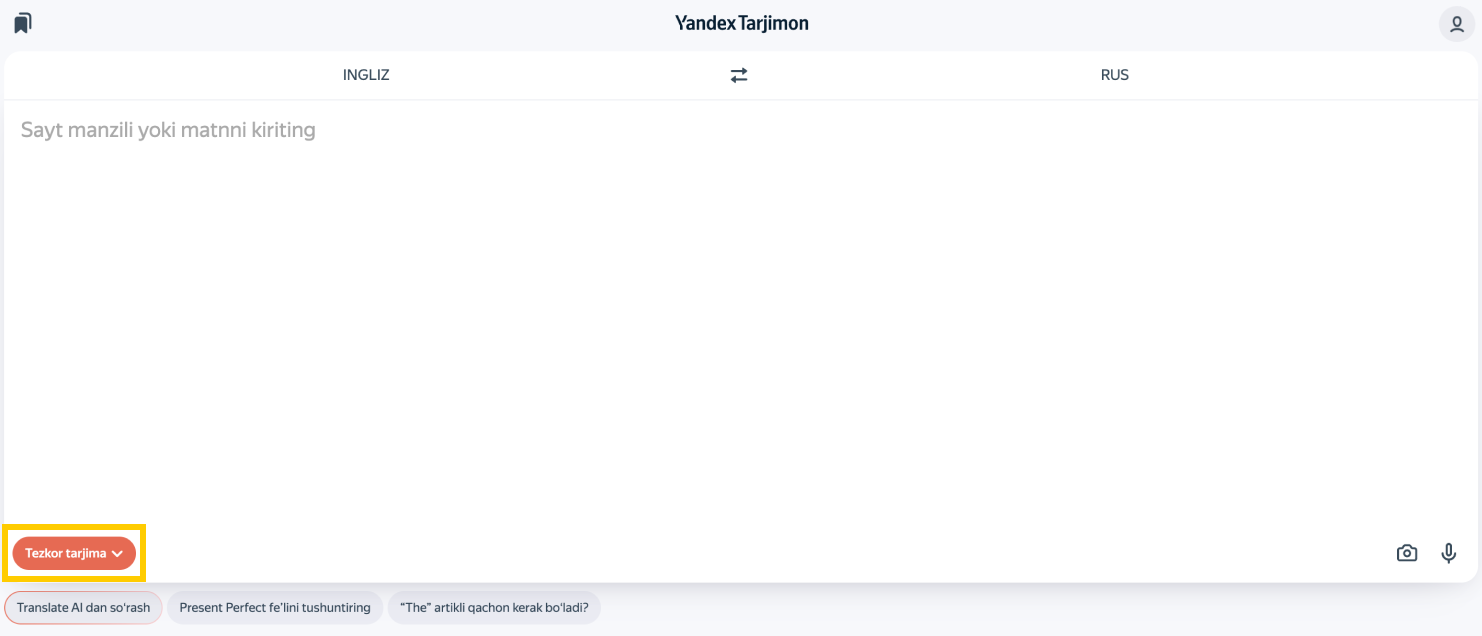Click the Tezkor tarjima label text
Viewport: 1482px width, 636px height.
click(65, 553)
